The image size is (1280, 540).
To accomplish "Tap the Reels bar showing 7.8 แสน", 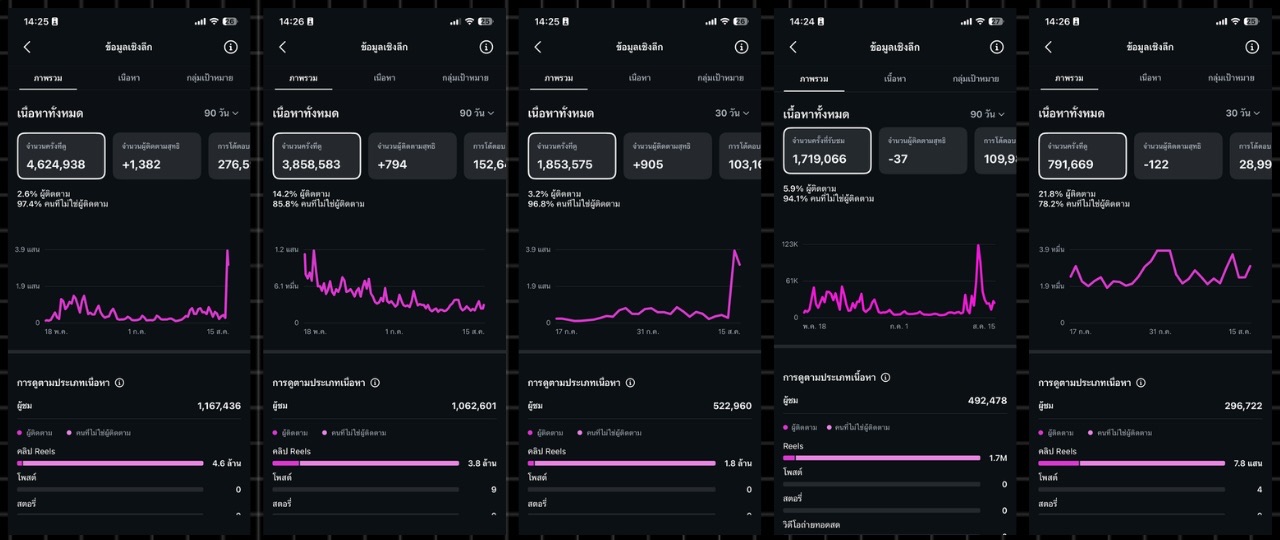I will click(x=1131, y=463).
